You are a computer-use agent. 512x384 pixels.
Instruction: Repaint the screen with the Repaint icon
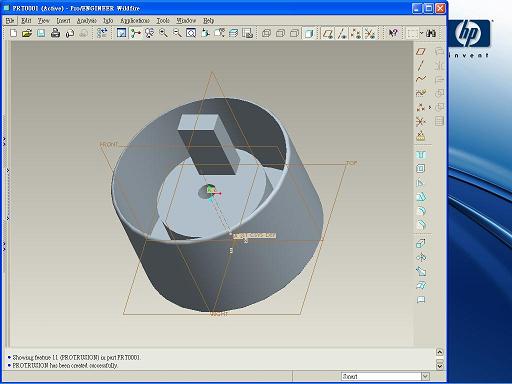[x=121, y=33]
